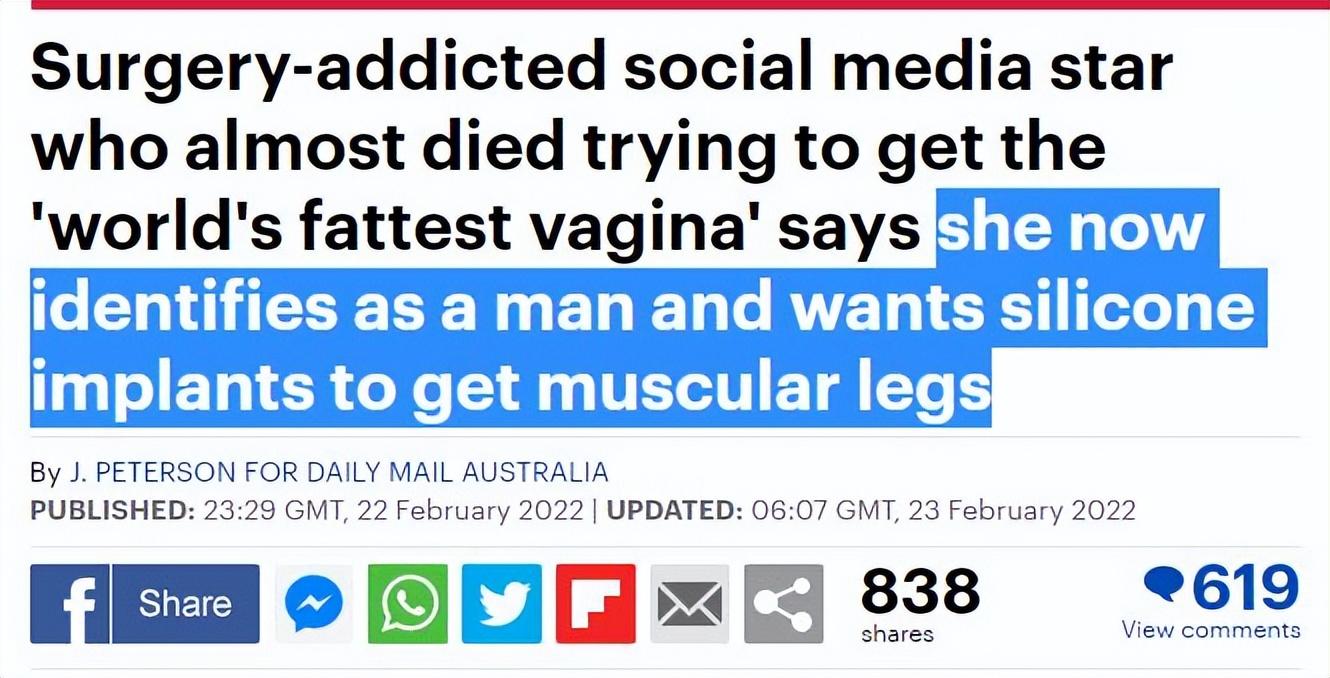The height and width of the screenshot is (678, 1330).
Task: Click the 619 comments number
Action: (1246, 587)
